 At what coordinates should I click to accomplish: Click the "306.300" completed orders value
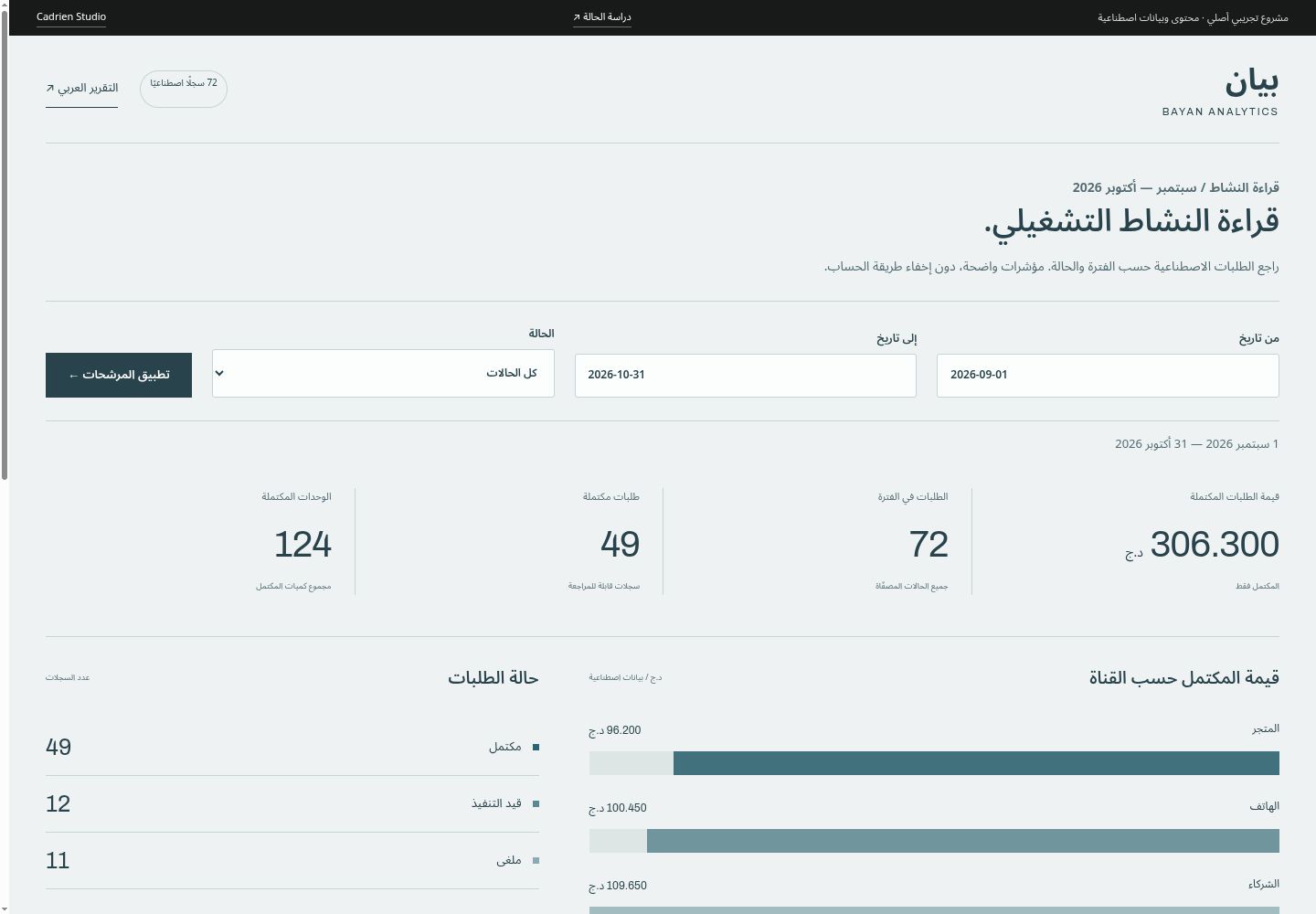pyautogui.click(x=1215, y=545)
